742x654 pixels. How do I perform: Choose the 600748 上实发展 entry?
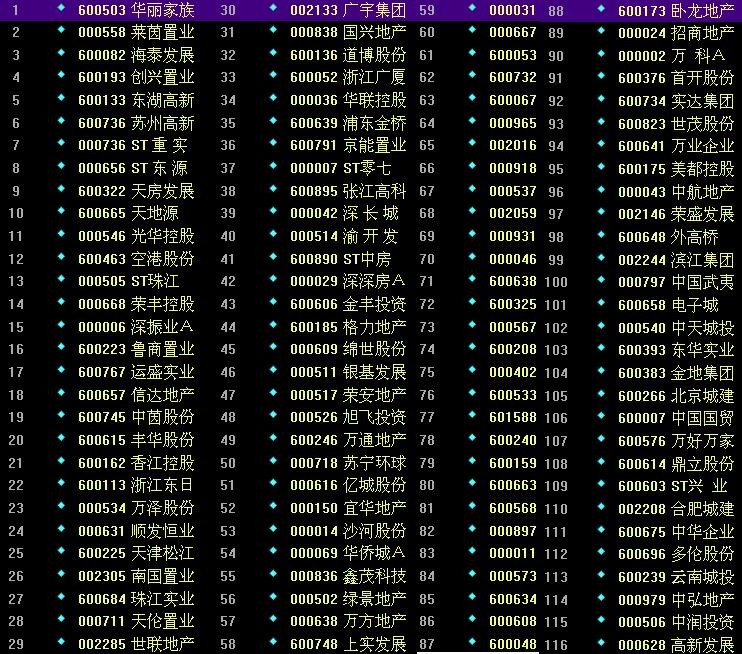coord(348,644)
